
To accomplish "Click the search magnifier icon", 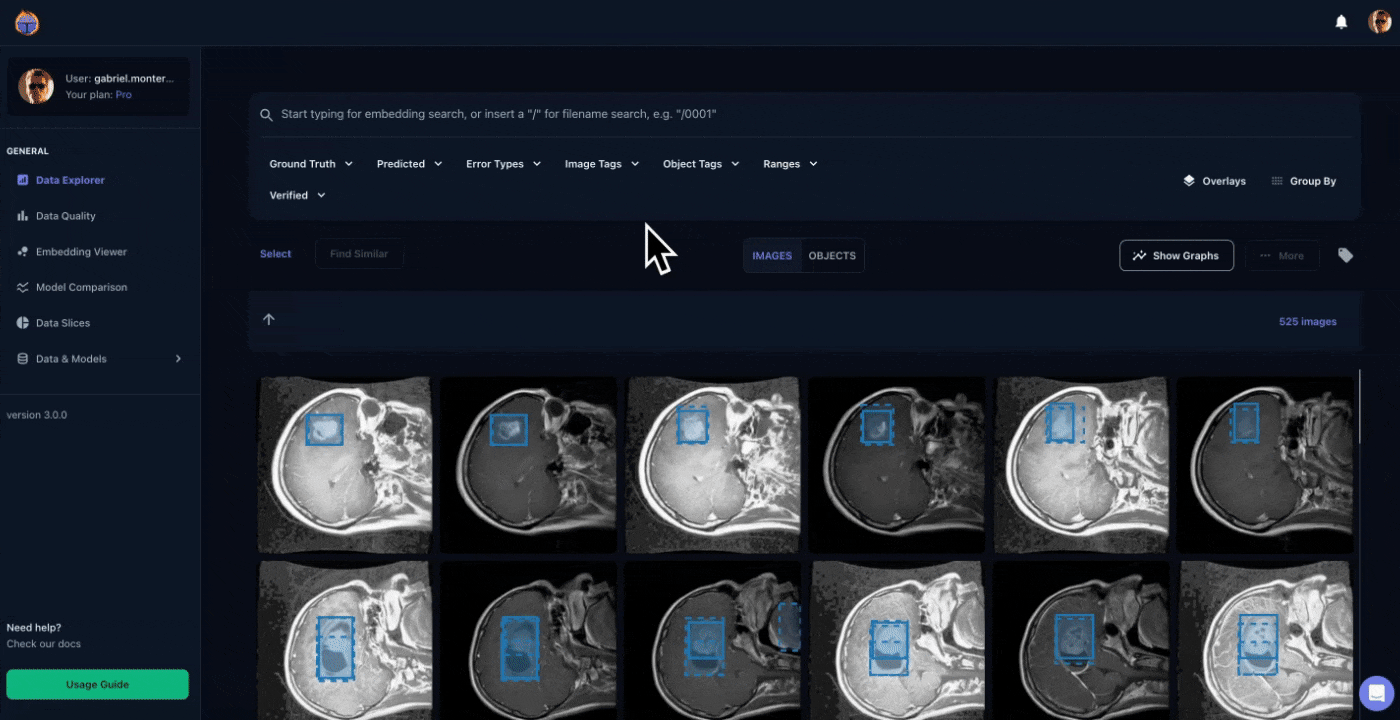I will click(266, 115).
